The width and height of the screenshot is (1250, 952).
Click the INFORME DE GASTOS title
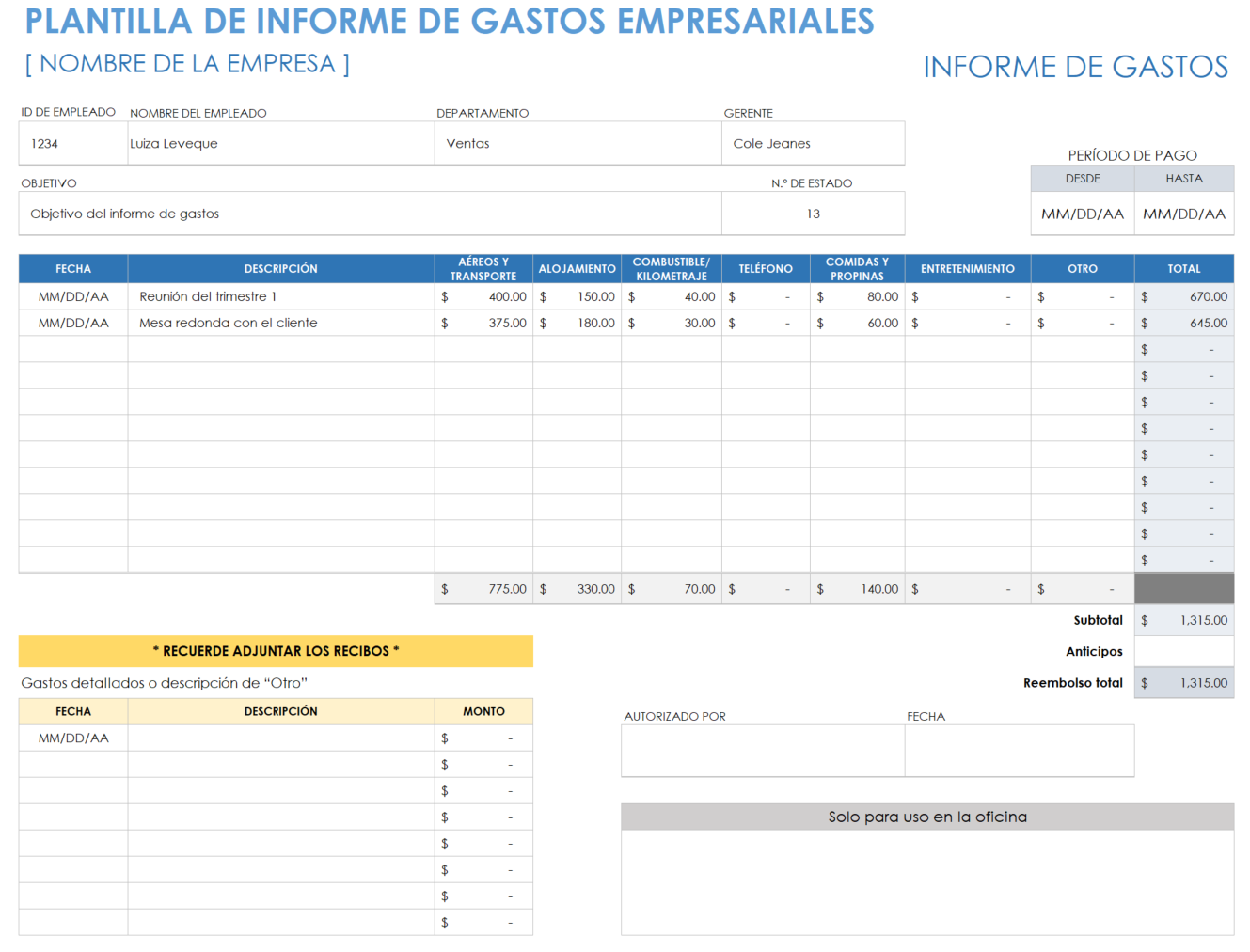tap(1076, 67)
